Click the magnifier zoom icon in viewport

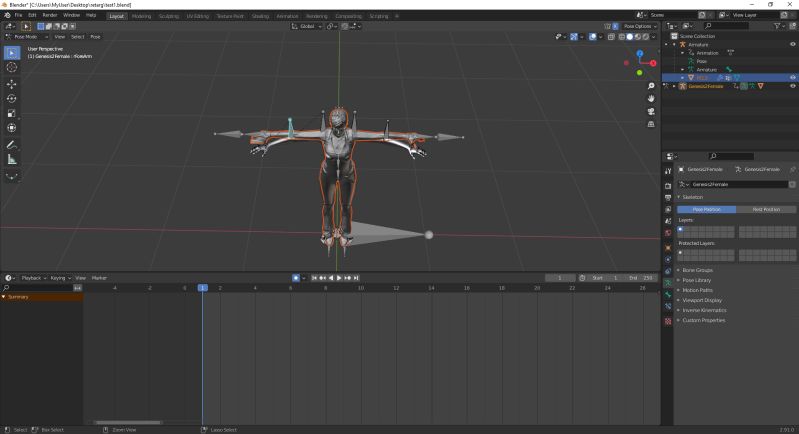point(651,86)
